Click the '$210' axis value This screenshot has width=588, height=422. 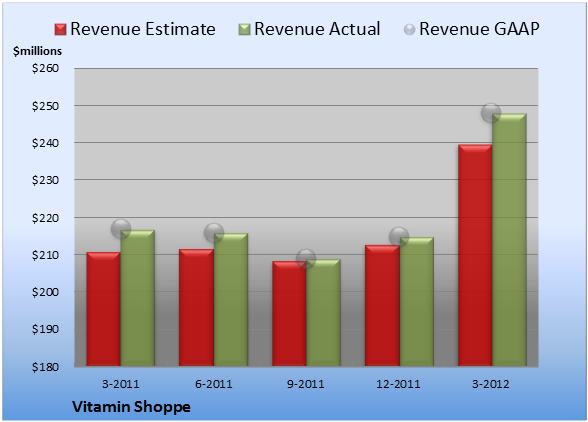tap(45, 255)
